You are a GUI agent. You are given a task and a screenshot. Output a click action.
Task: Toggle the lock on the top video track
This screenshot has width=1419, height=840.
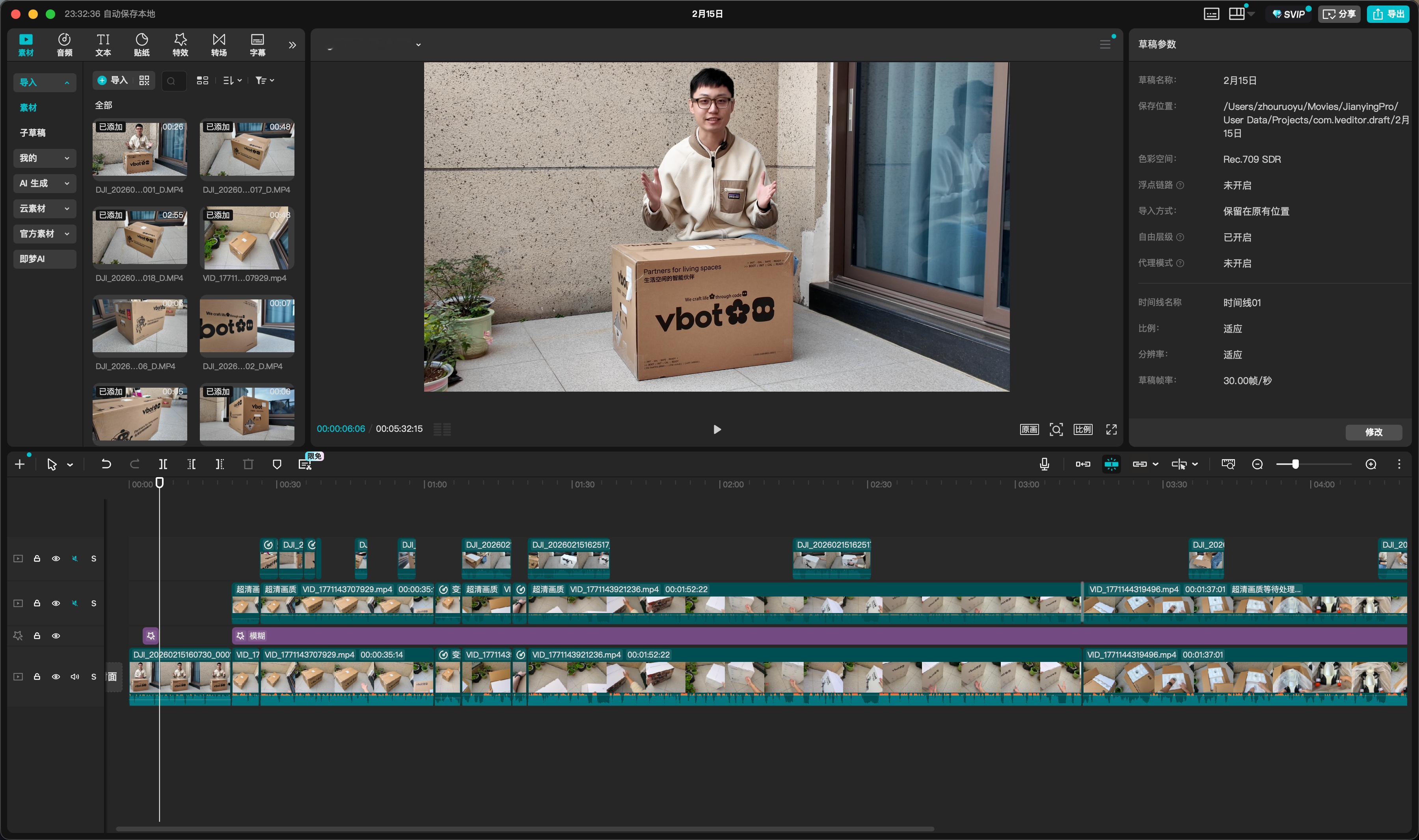click(x=37, y=559)
